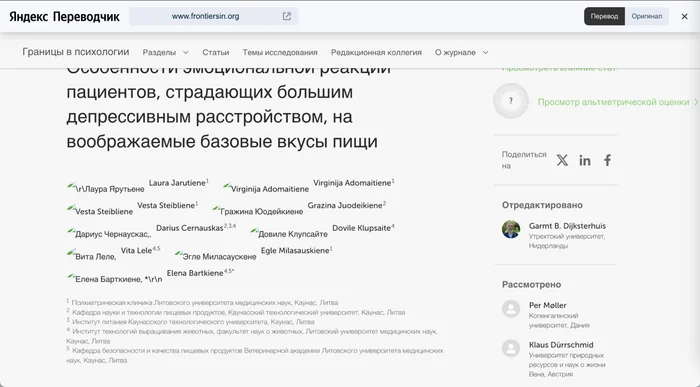
Task: Share the article on X
Action: (562, 160)
